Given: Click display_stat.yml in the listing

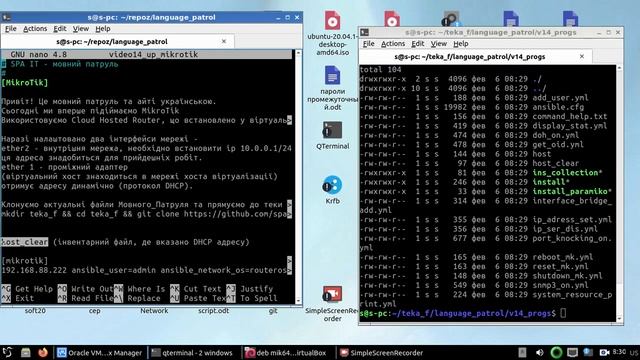Looking at the screenshot, I should [x=569, y=126].
